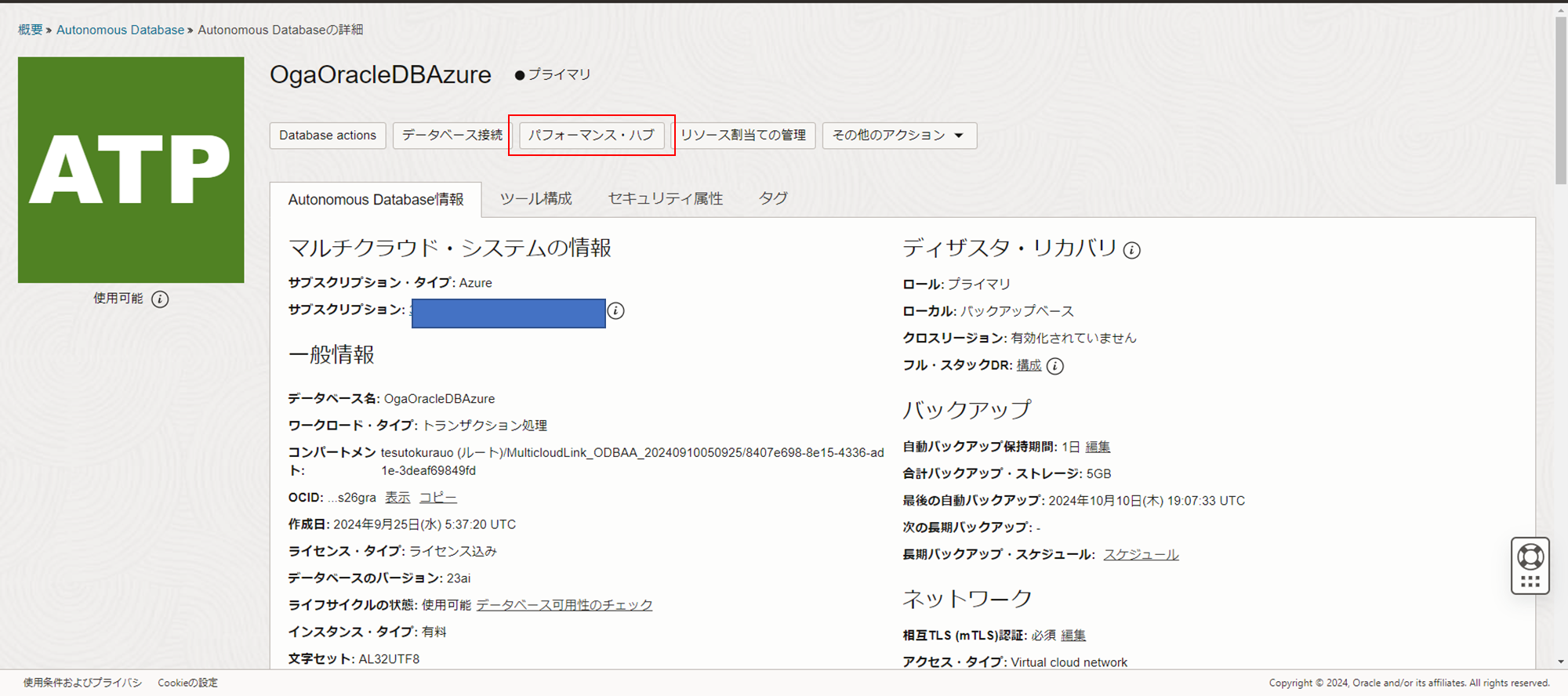
Task: Open 使用条件およびプライバシ footer link
Action: (82, 683)
